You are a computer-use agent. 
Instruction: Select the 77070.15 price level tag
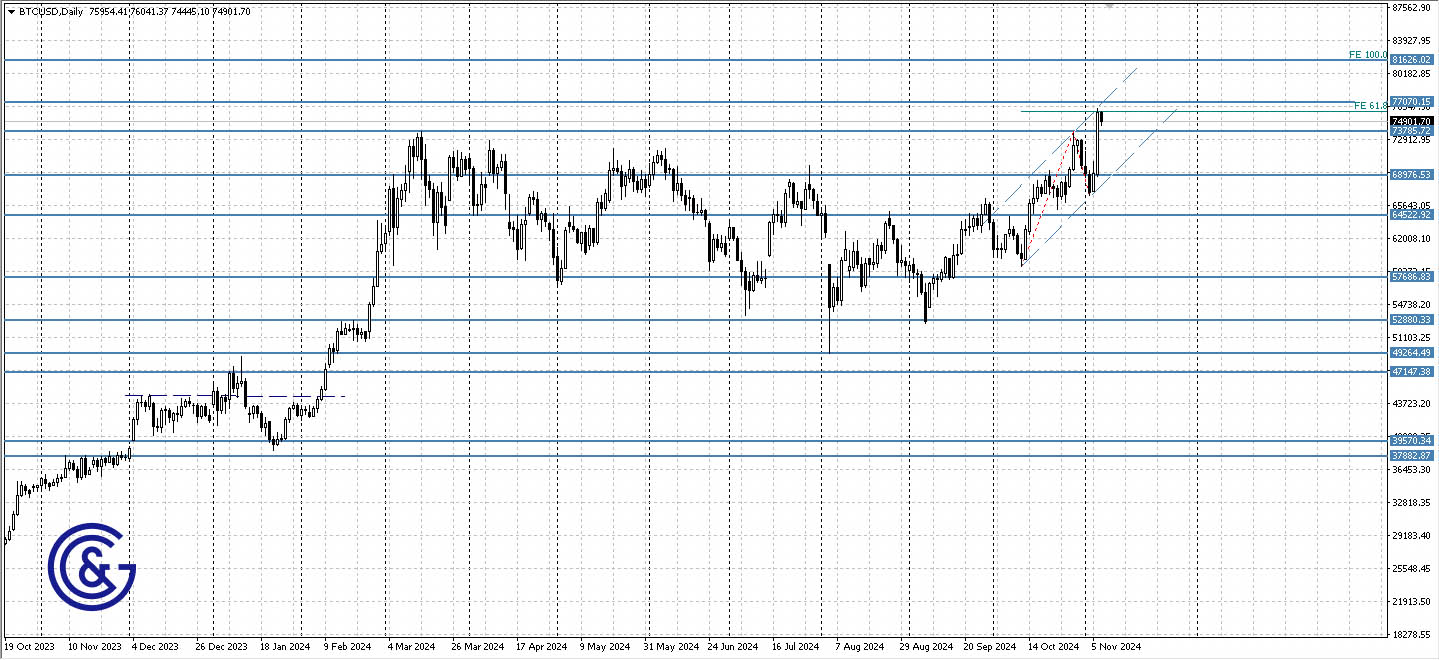(x=1412, y=102)
